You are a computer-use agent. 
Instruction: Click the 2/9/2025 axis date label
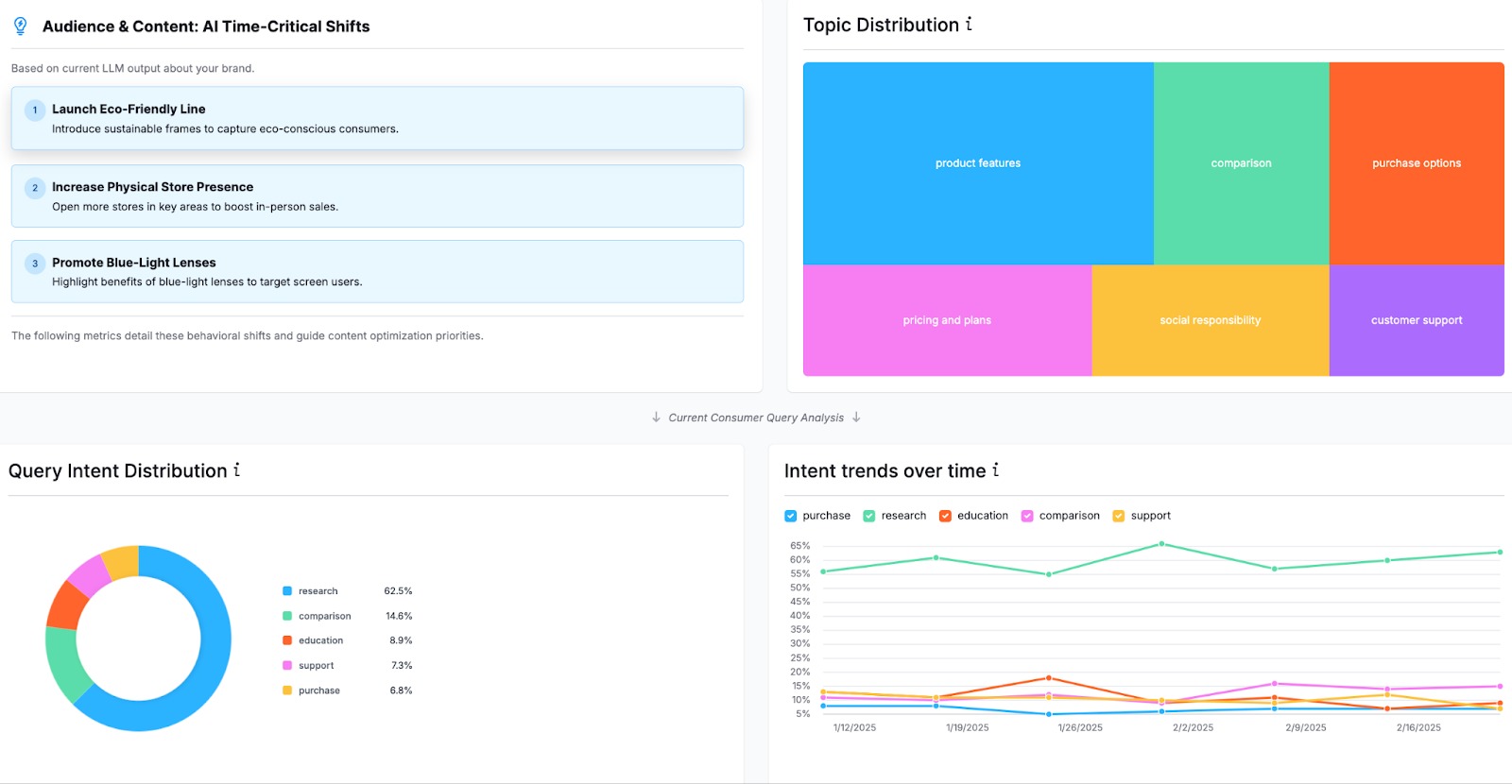[1306, 728]
